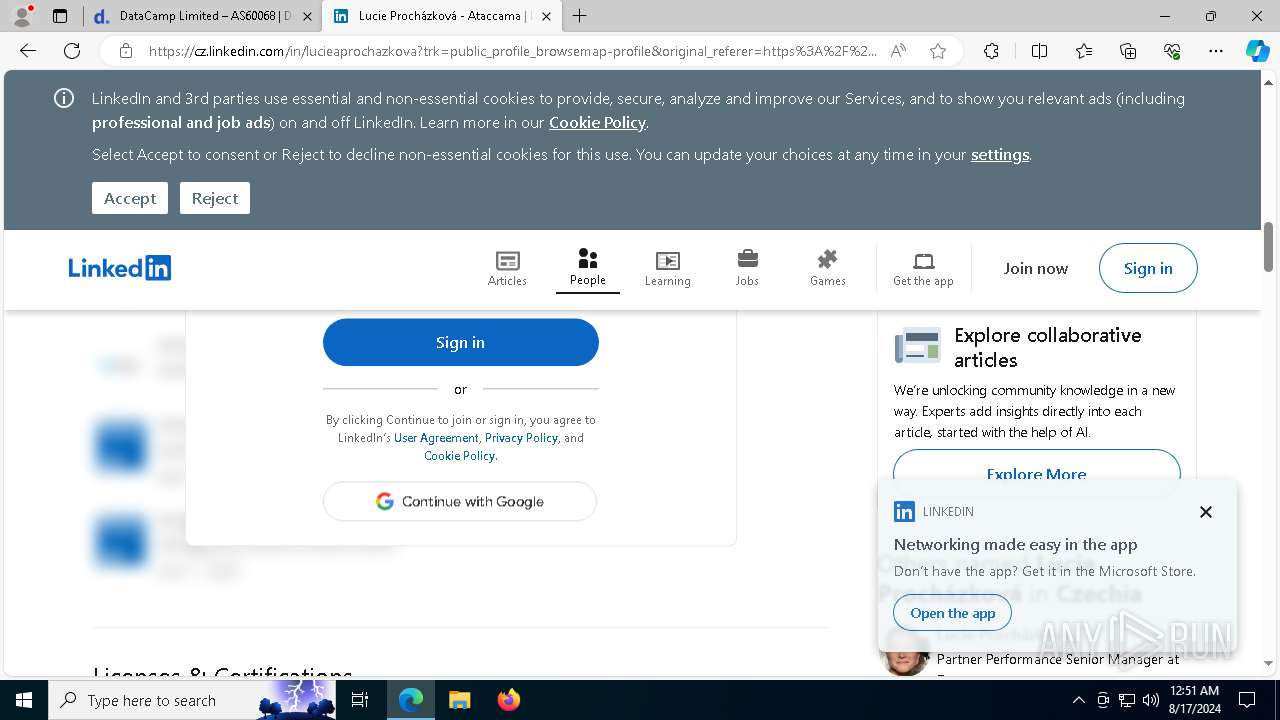Click the browser back arrow
1280x720 pixels.
click(x=28, y=51)
